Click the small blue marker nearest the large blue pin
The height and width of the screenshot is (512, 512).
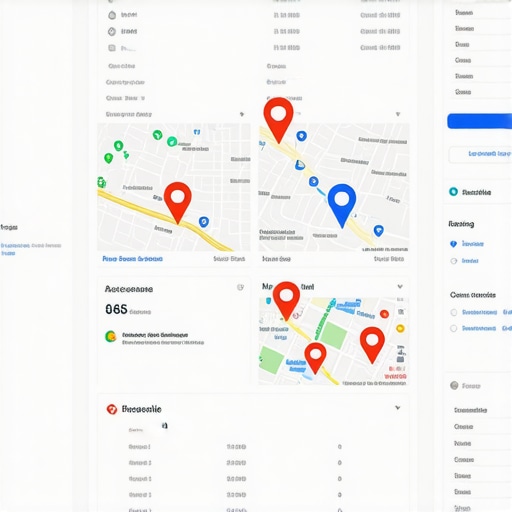313,182
